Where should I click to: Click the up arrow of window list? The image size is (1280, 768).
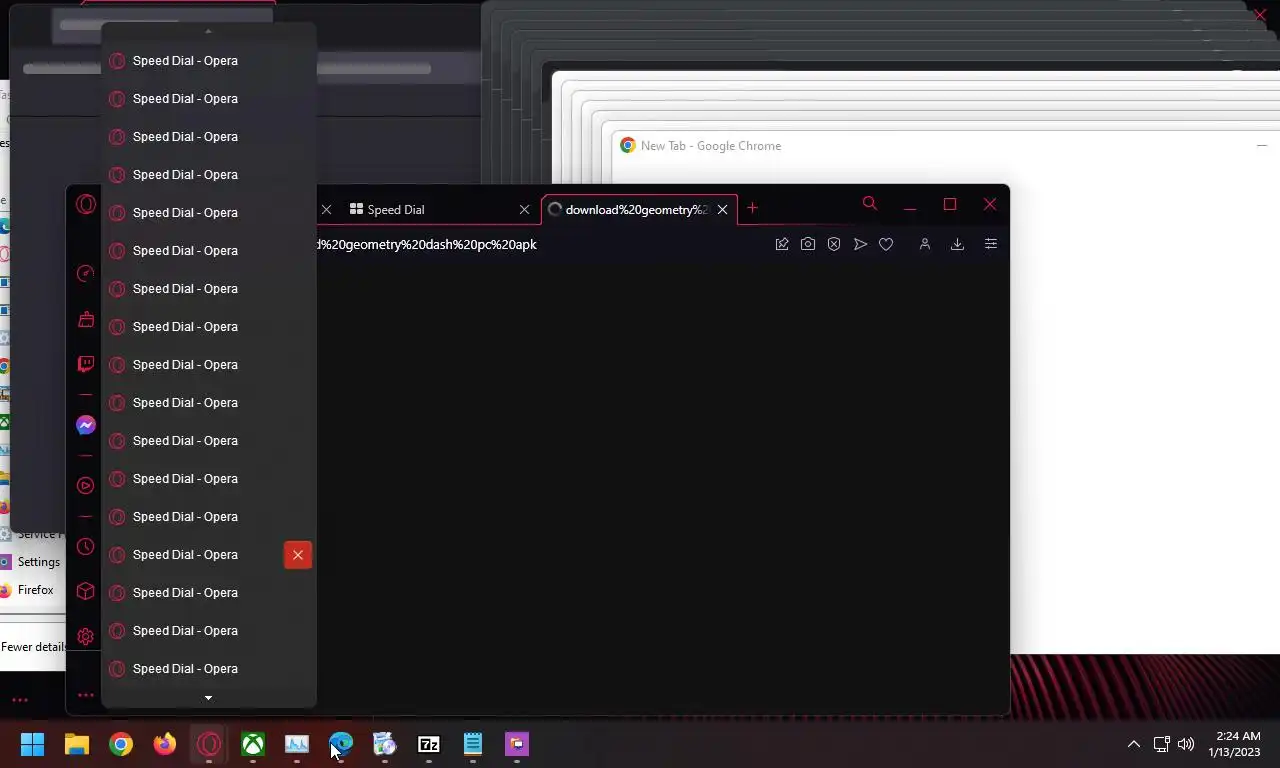click(208, 31)
